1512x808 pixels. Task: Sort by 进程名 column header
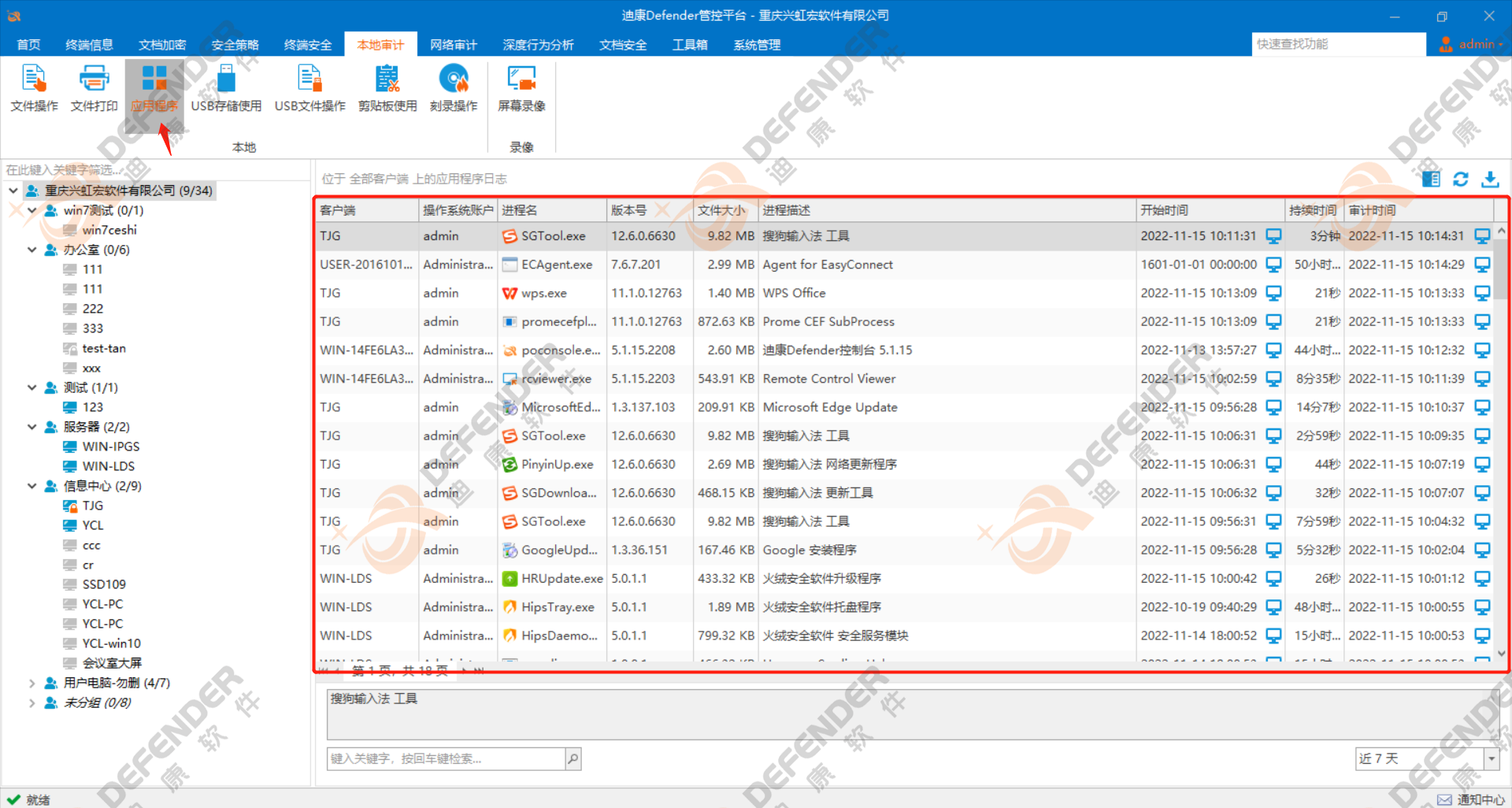[552, 210]
